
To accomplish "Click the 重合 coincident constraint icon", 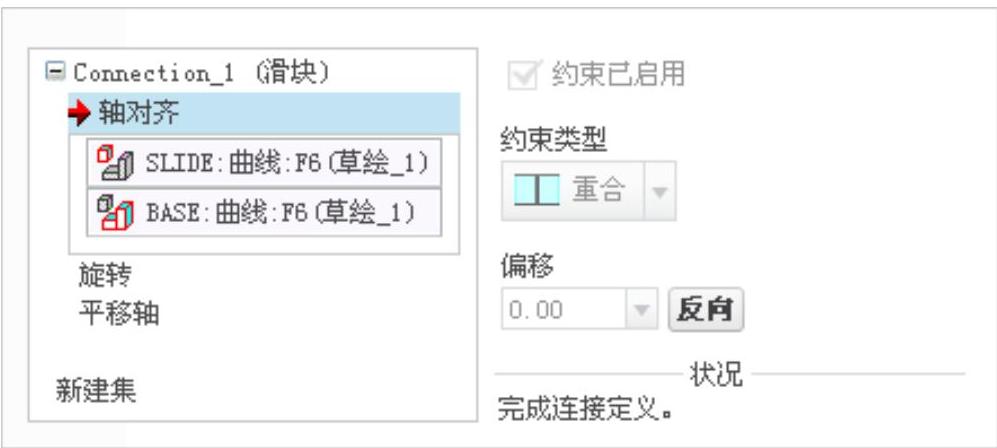I will coord(537,190).
